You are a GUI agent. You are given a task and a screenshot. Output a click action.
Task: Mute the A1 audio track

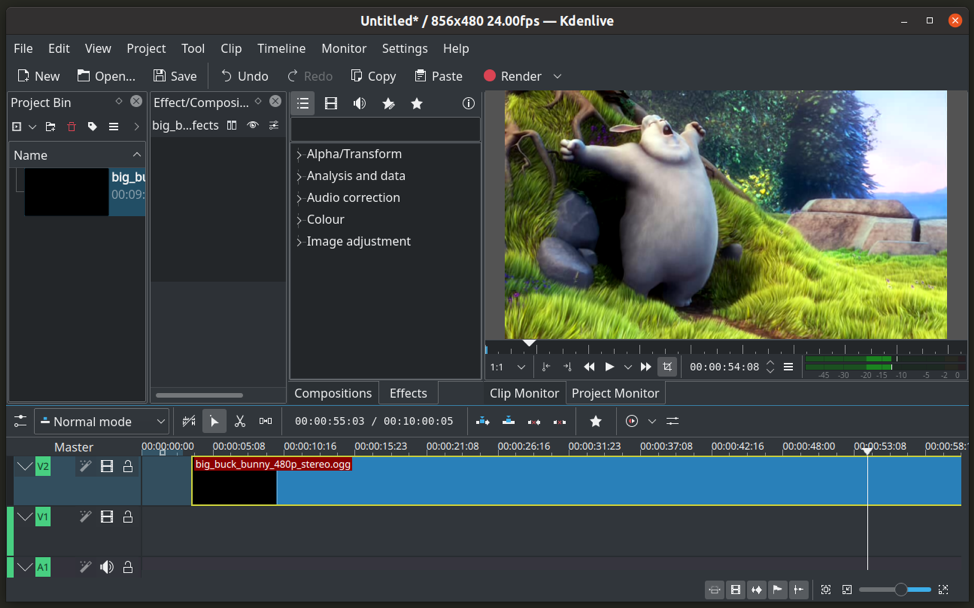(x=107, y=567)
